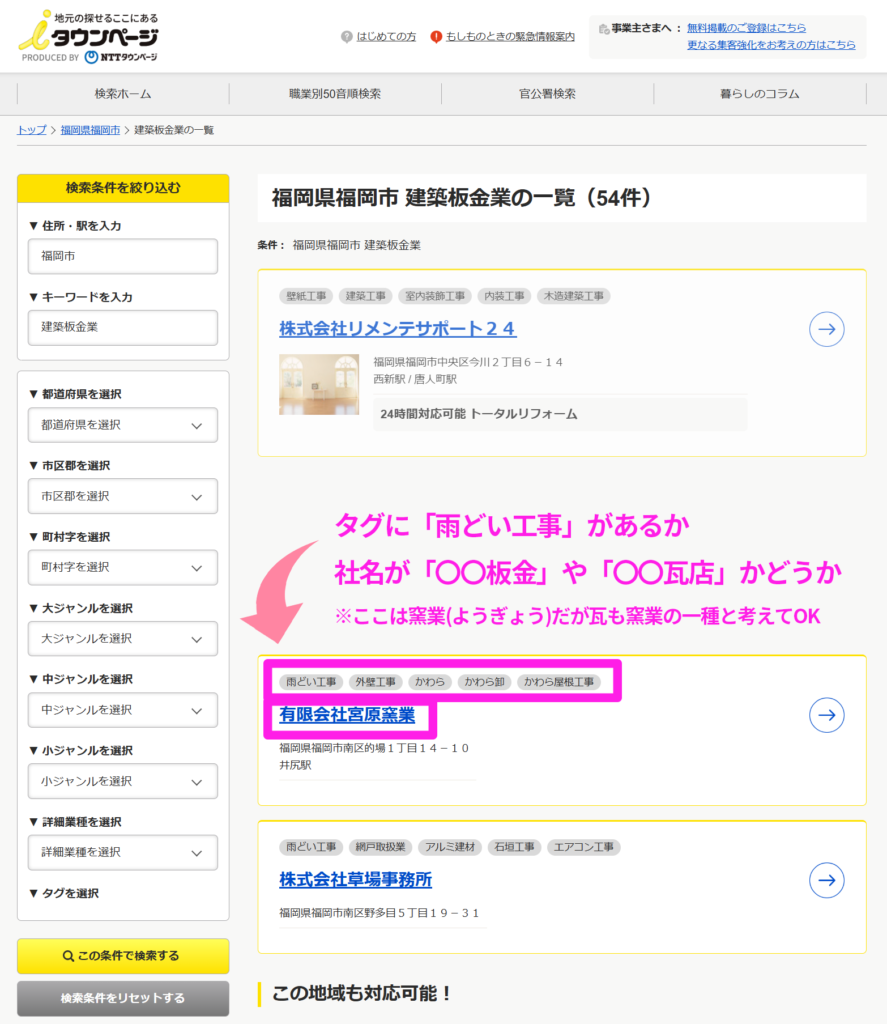Open the 小ジャンルを選択 dropdown

123,781
